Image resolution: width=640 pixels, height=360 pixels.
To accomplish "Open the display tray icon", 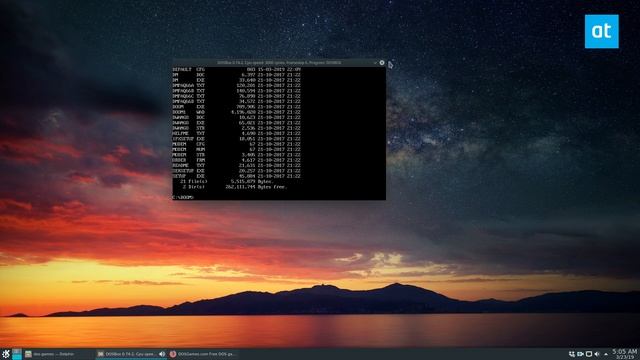I will tap(589, 354).
